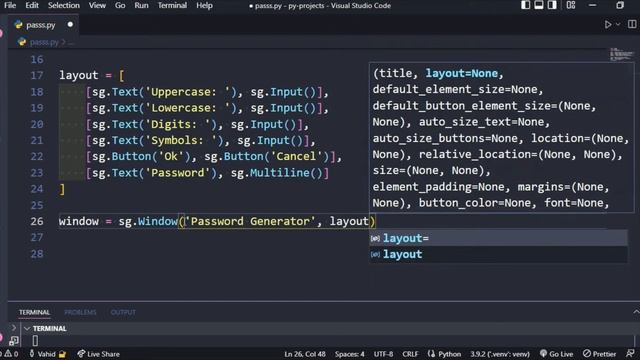Toggle the primary side bar layout icon
The width and height of the screenshot is (640, 360).
coord(525,5)
